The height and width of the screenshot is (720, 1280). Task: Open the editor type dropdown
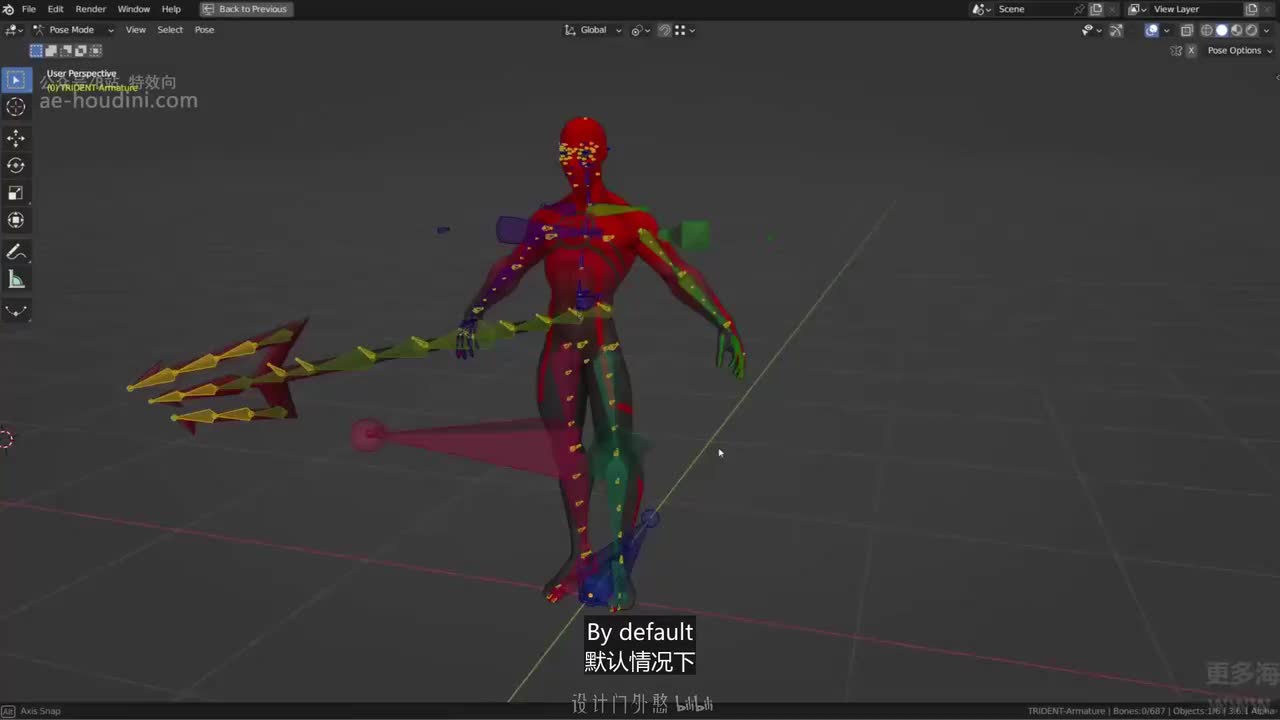tap(14, 30)
